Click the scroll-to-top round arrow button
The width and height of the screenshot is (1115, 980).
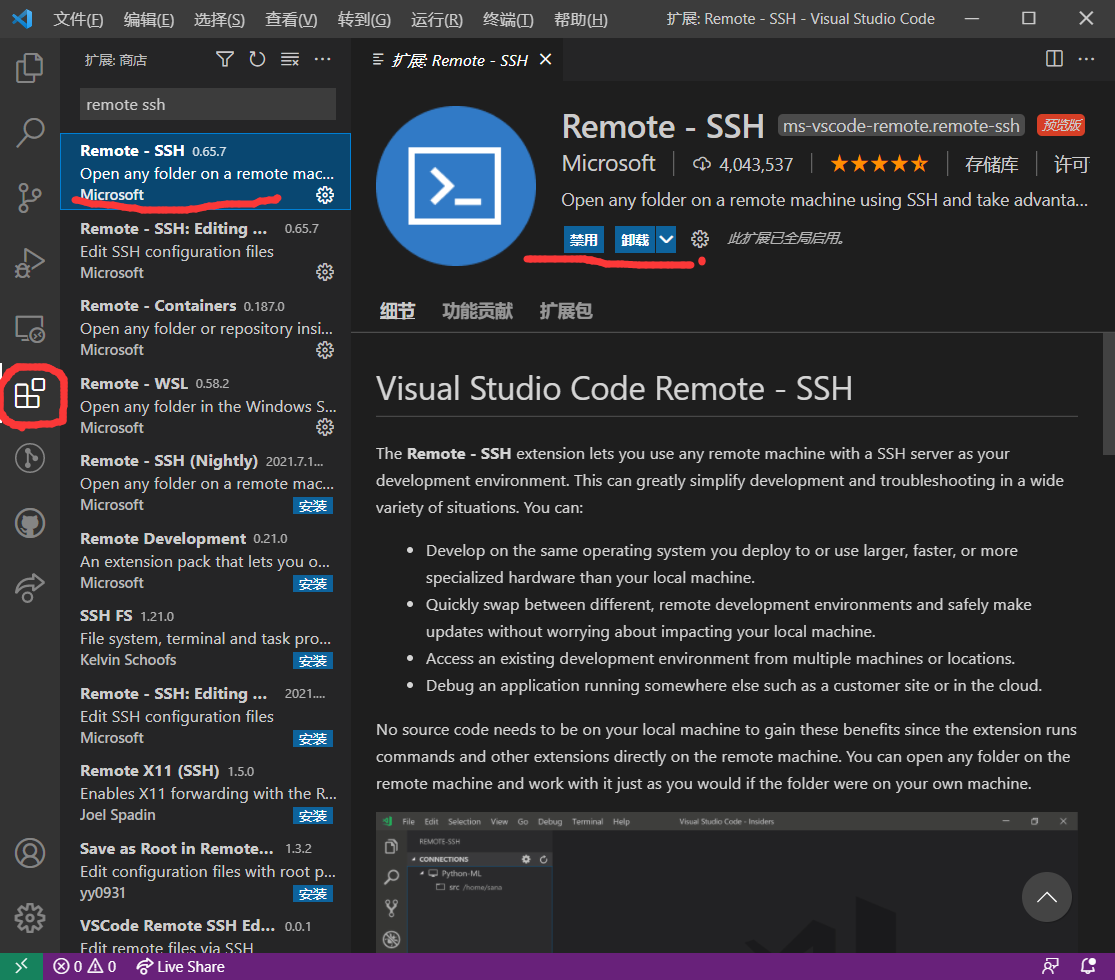1046,897
